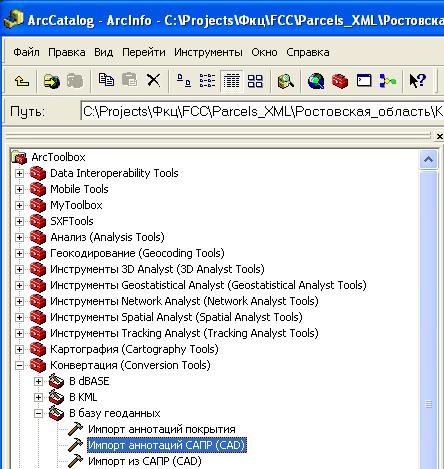This screenshot has height=469, width=444.
Task: Open the Окно menu
Action: (264, 52)
